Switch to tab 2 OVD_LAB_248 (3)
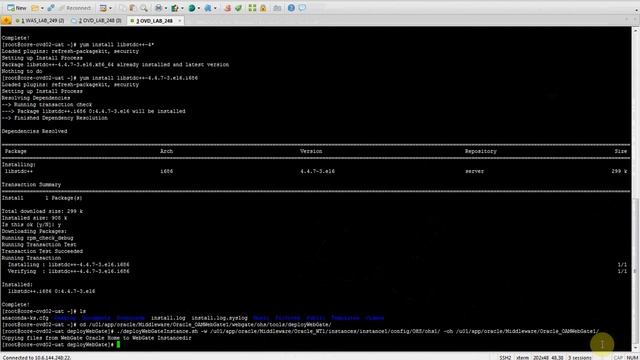Viewport: 640px width, 360px height. (x=96, y=20)
